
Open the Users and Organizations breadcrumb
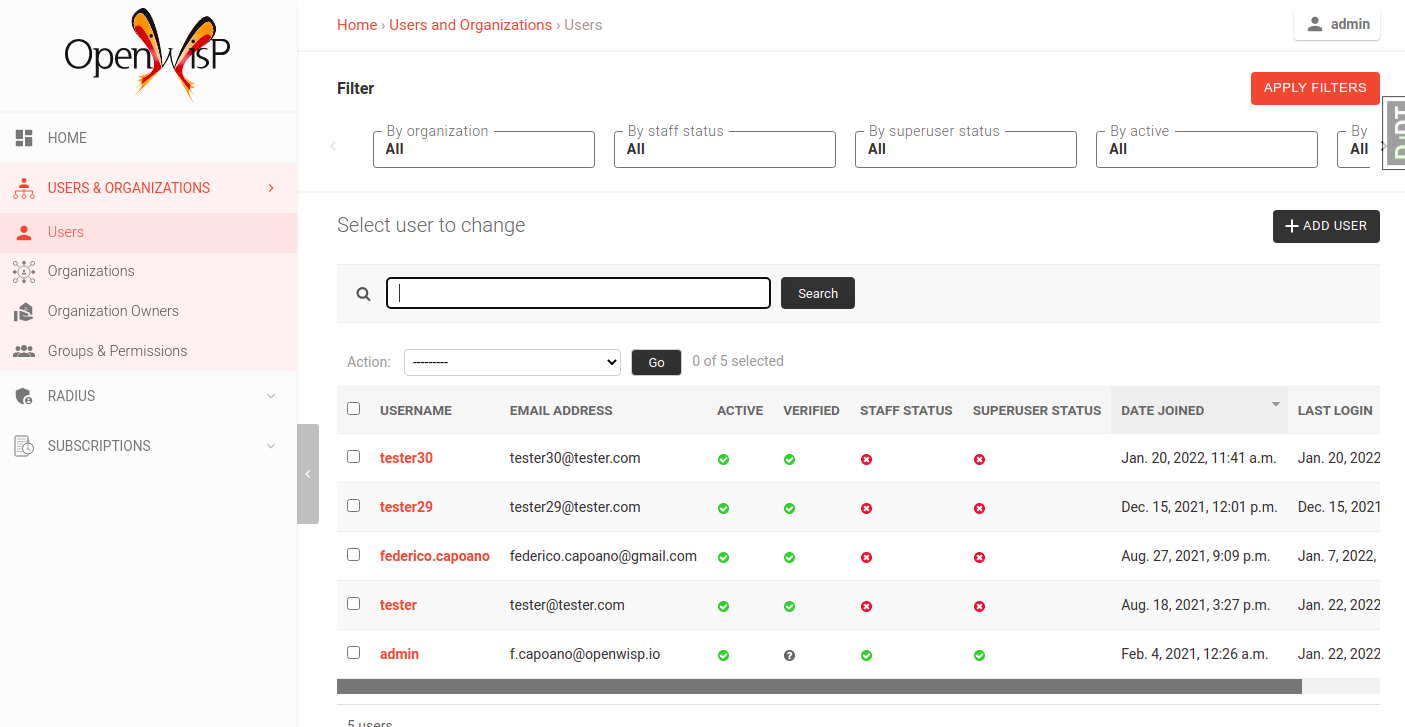point(470,24)
